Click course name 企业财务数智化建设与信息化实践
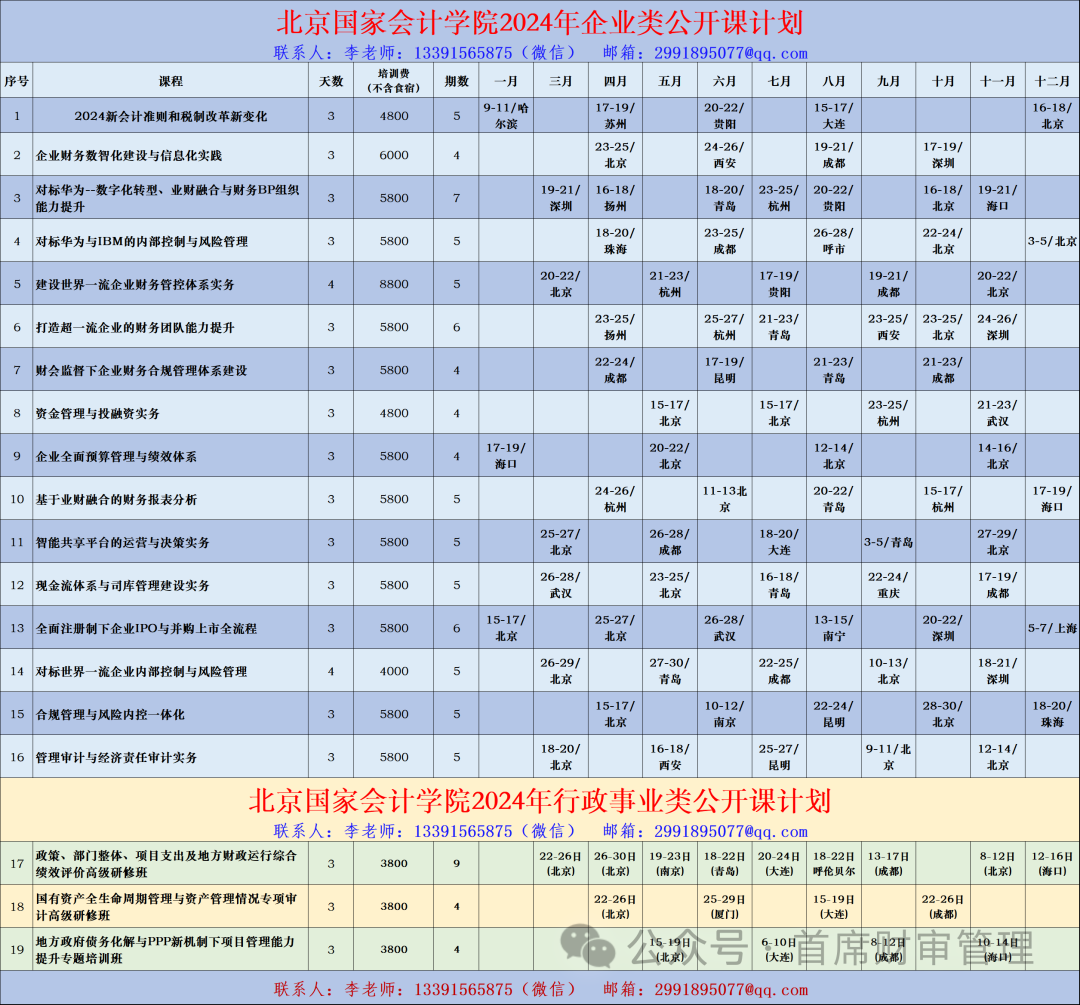 click(128, 156)
